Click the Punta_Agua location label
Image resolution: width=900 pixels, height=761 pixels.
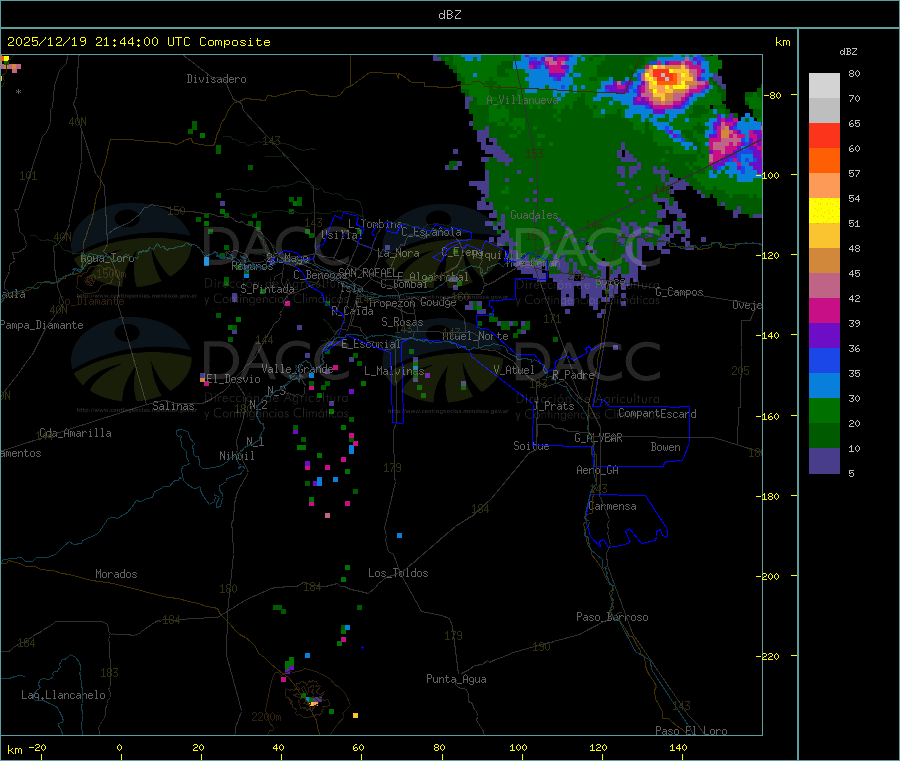(x=456, y=679)
